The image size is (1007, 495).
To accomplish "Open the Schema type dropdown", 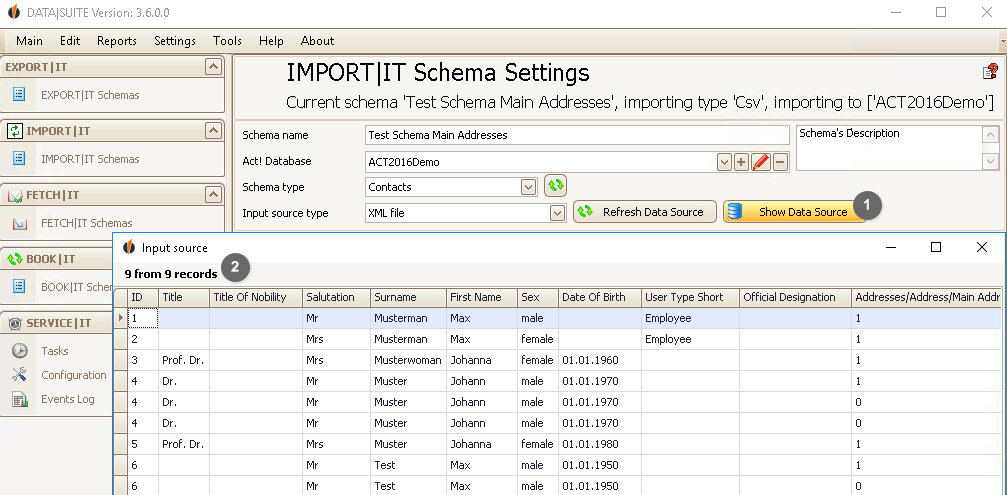I will pyautogui.click(x=529, y=187).
